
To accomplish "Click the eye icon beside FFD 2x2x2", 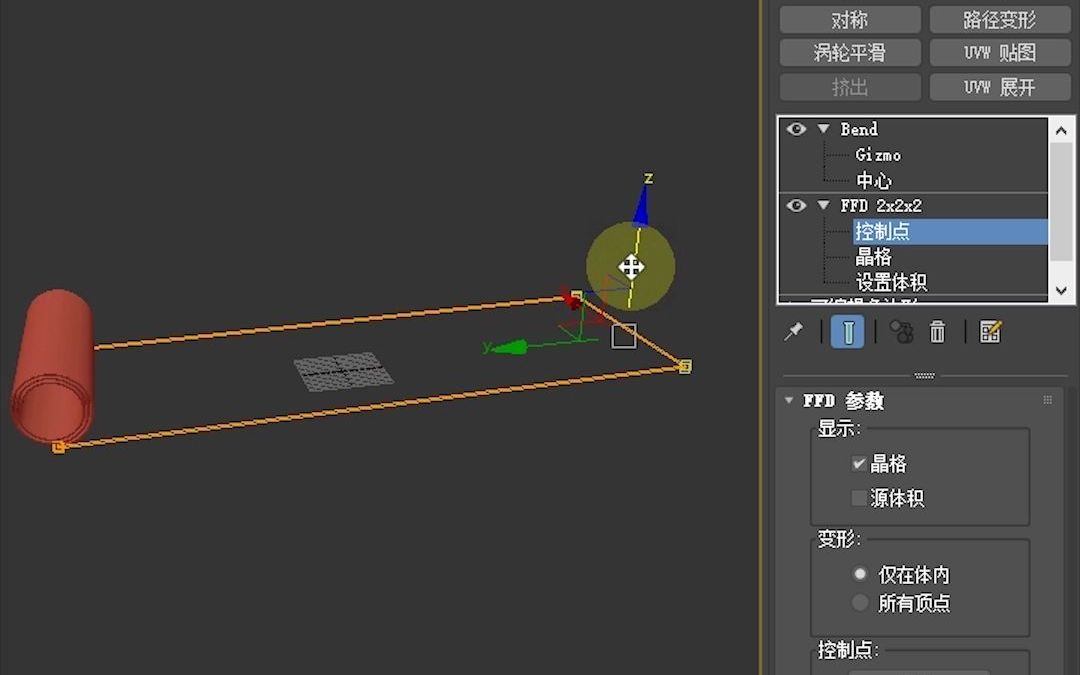I will [x=796, y=205].
